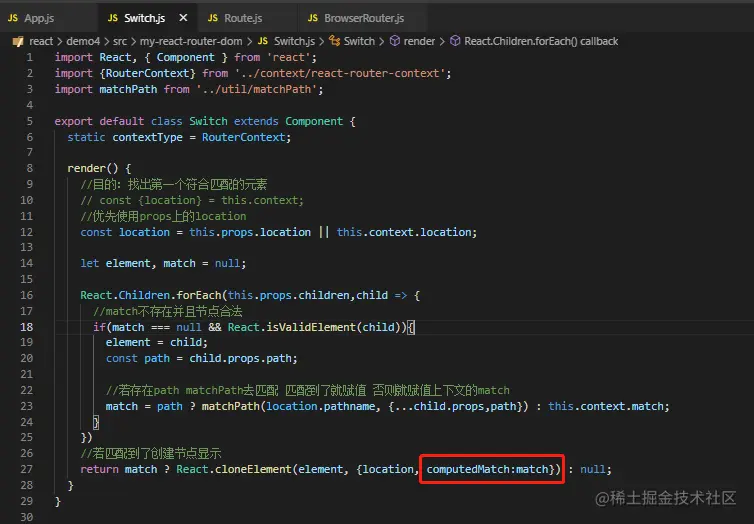This screenshot has height=524, width=754.
Task: Click the 'matchPath(' call on line 23
Action: point(234,407)
